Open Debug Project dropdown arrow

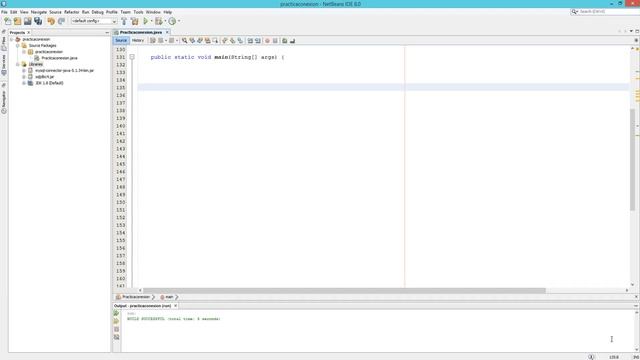[x=165, y=21]
